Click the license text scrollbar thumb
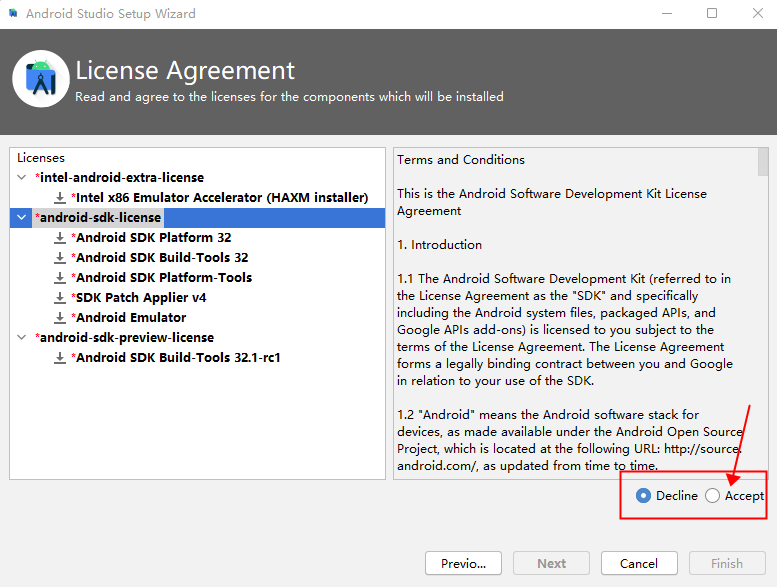The width and height of the screenshot is (777, 587). click(763, 162)
